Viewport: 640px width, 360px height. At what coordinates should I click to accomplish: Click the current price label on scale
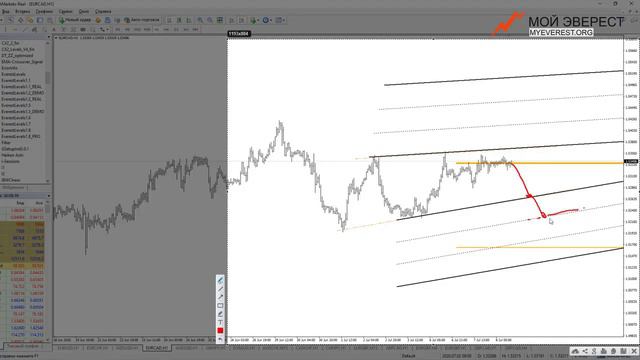[x=631, y=162]
